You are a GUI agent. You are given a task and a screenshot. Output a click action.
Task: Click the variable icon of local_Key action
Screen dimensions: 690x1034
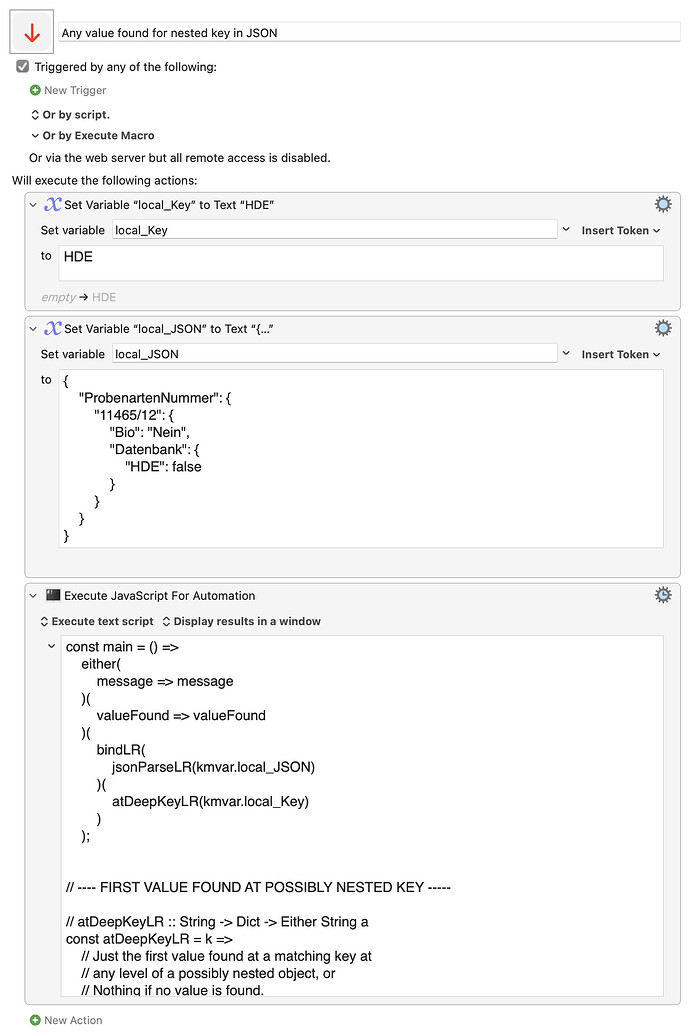[x=53, y=204]
